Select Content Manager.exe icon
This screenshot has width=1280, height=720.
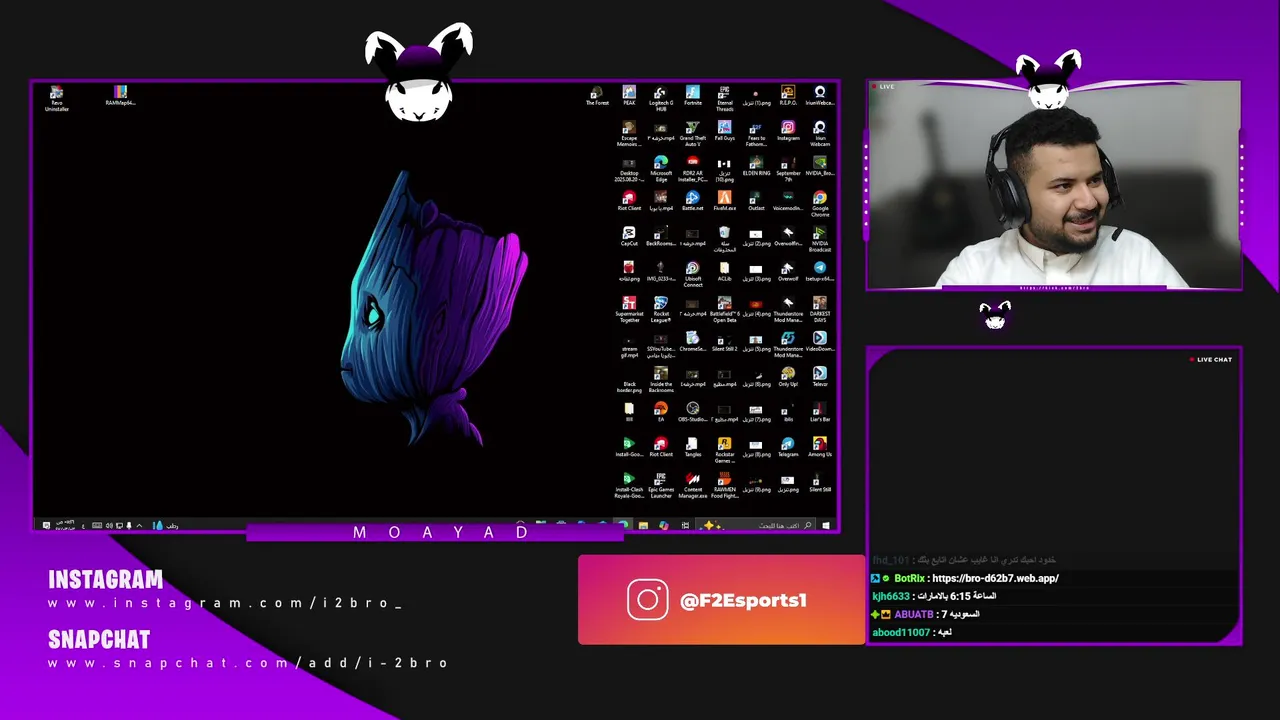693,485
